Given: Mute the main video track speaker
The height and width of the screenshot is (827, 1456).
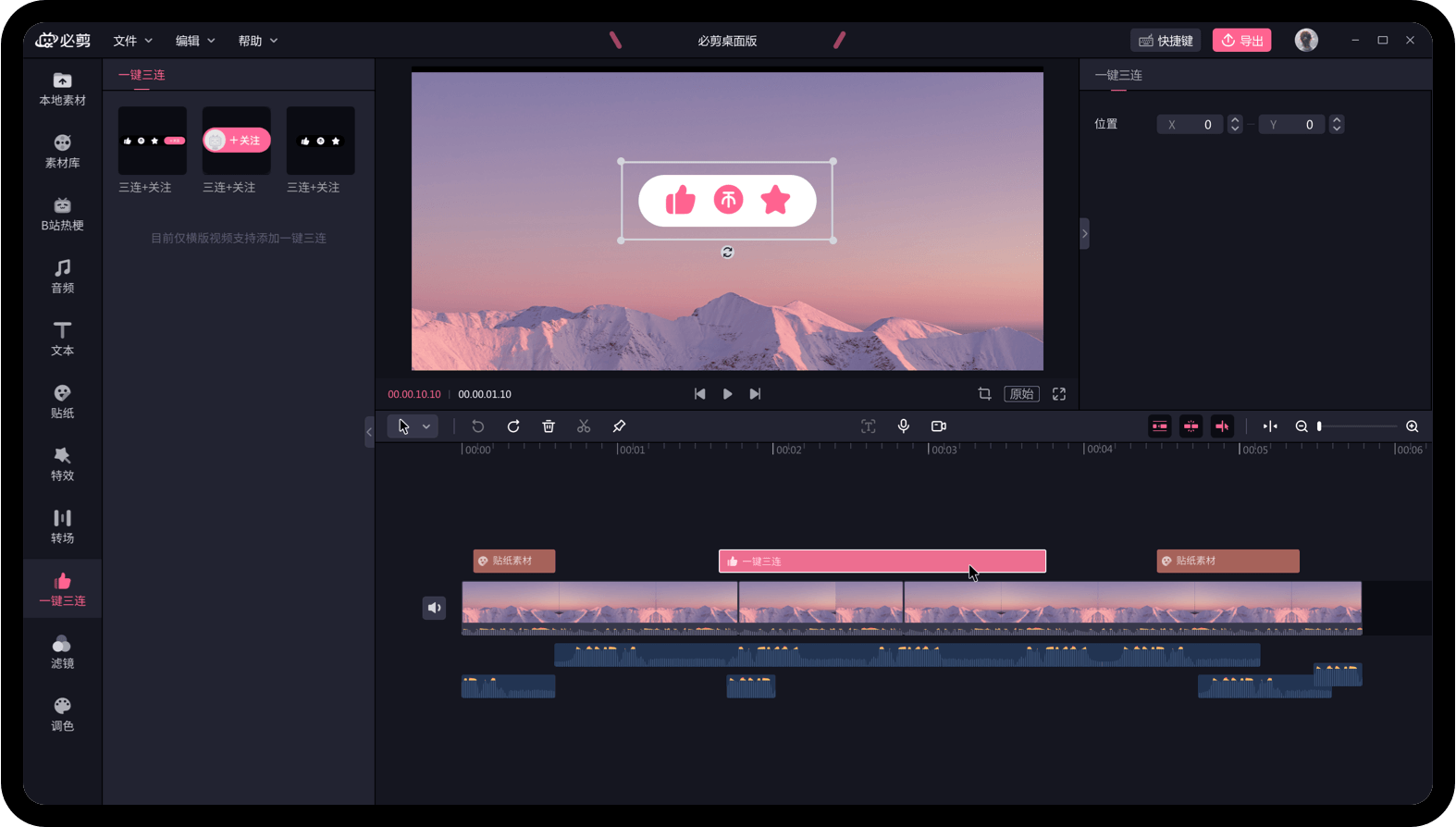Looking at the screenshot, I should click(434, 608).
